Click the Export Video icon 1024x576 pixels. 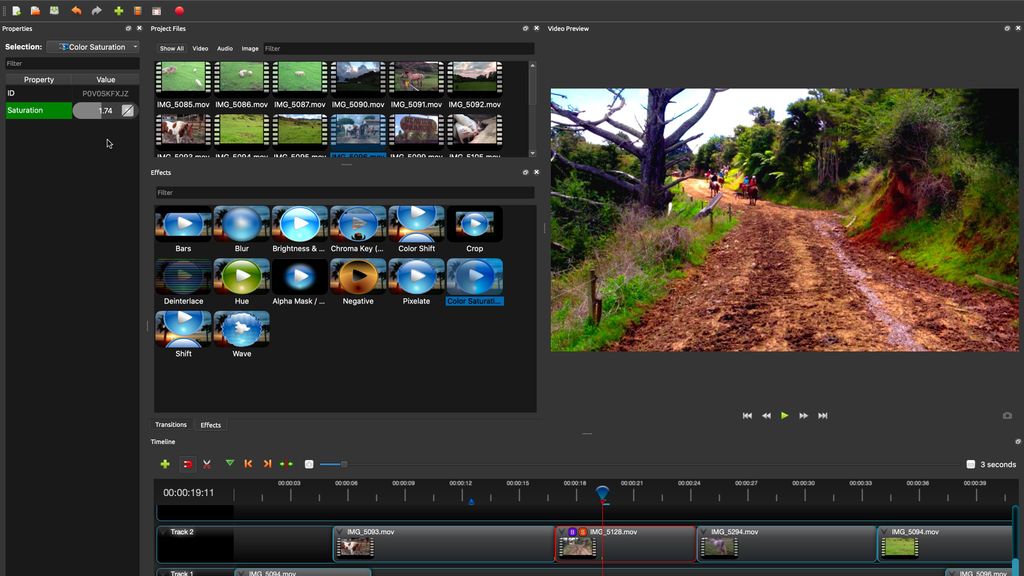(x=179, y=11)
